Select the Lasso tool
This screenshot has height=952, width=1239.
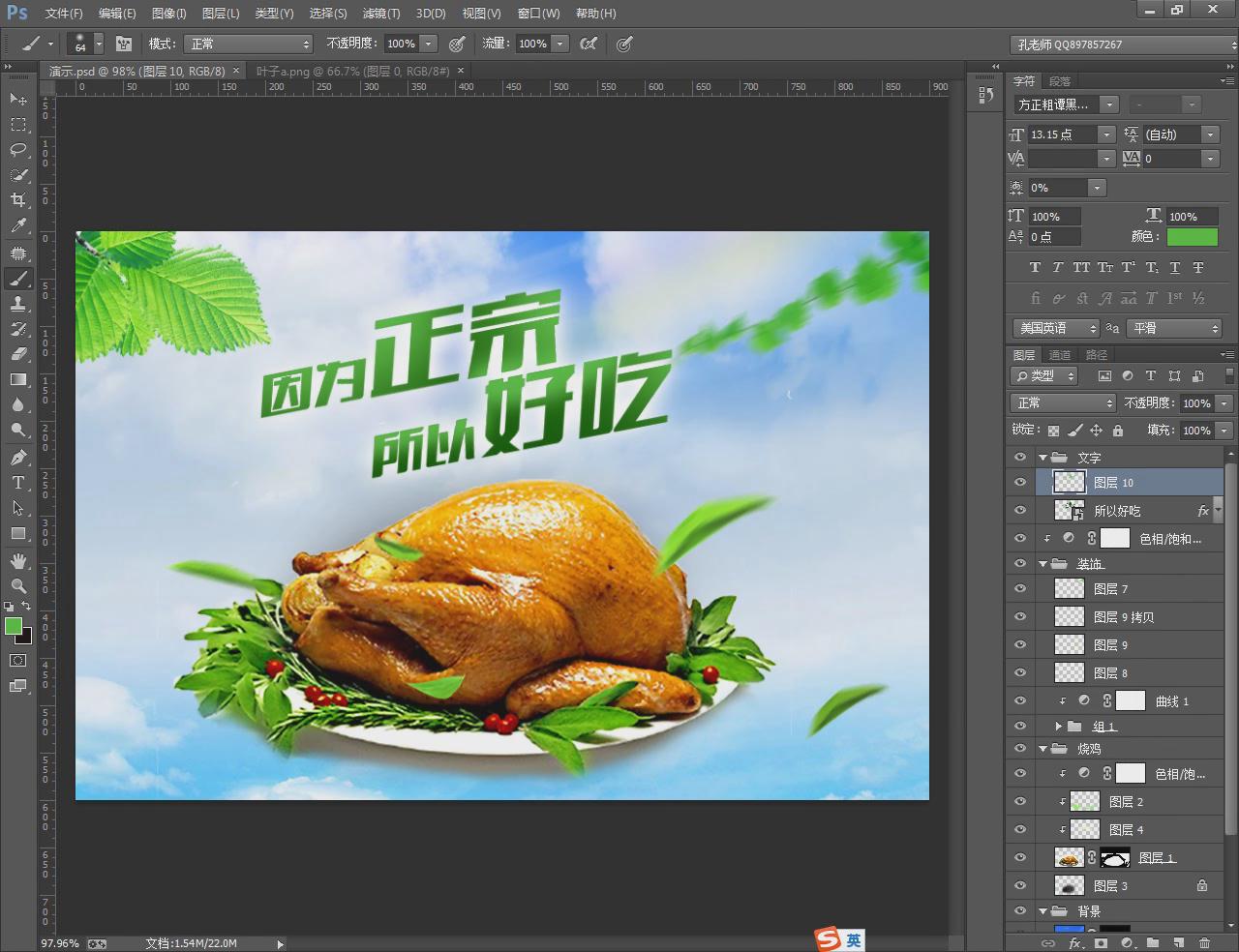[x=18, y=149]
